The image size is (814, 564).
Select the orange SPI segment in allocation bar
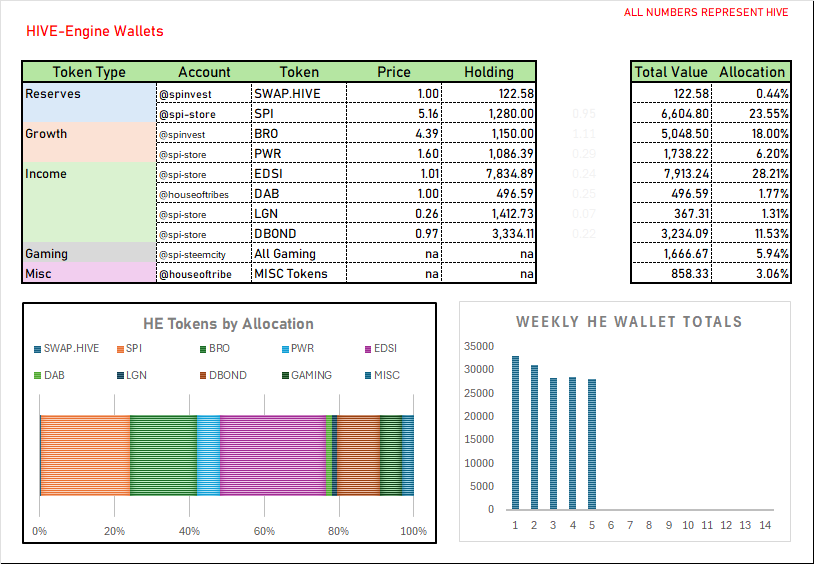(86, 455)
